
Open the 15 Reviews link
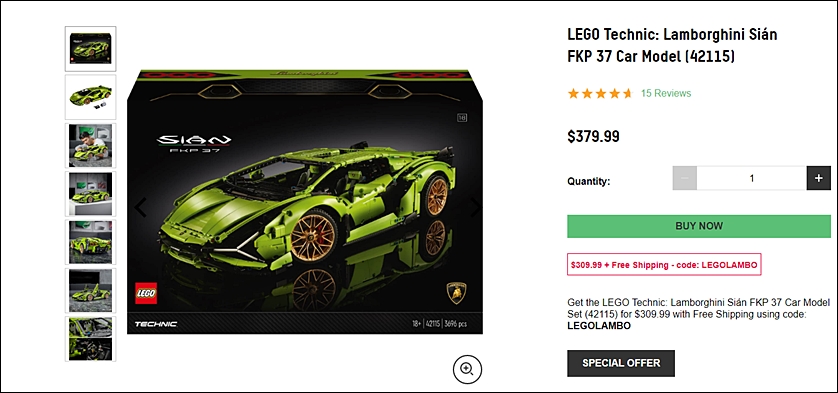click(x=666, y=93)
